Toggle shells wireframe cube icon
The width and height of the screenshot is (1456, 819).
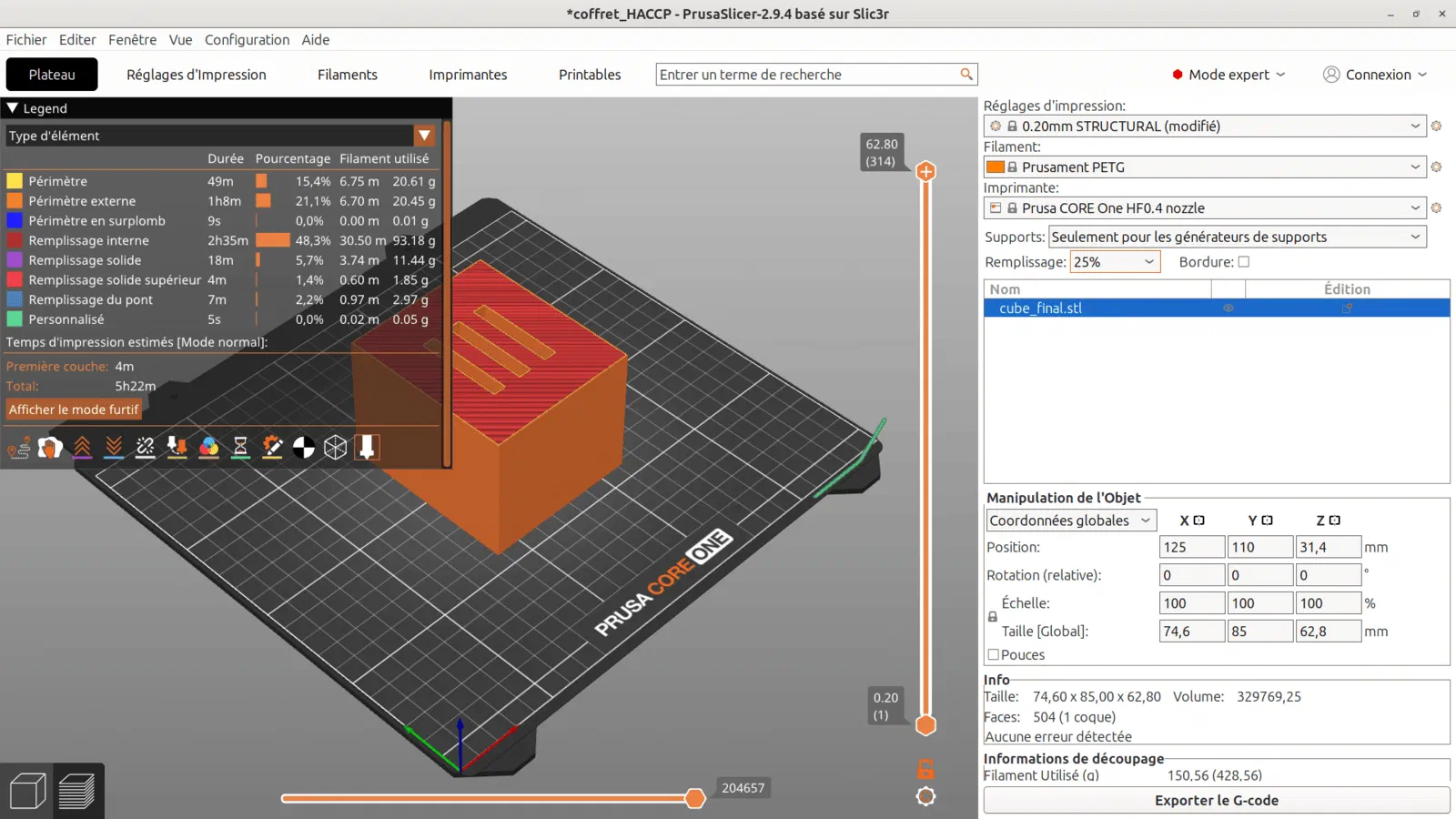click(x=336, y=447)
